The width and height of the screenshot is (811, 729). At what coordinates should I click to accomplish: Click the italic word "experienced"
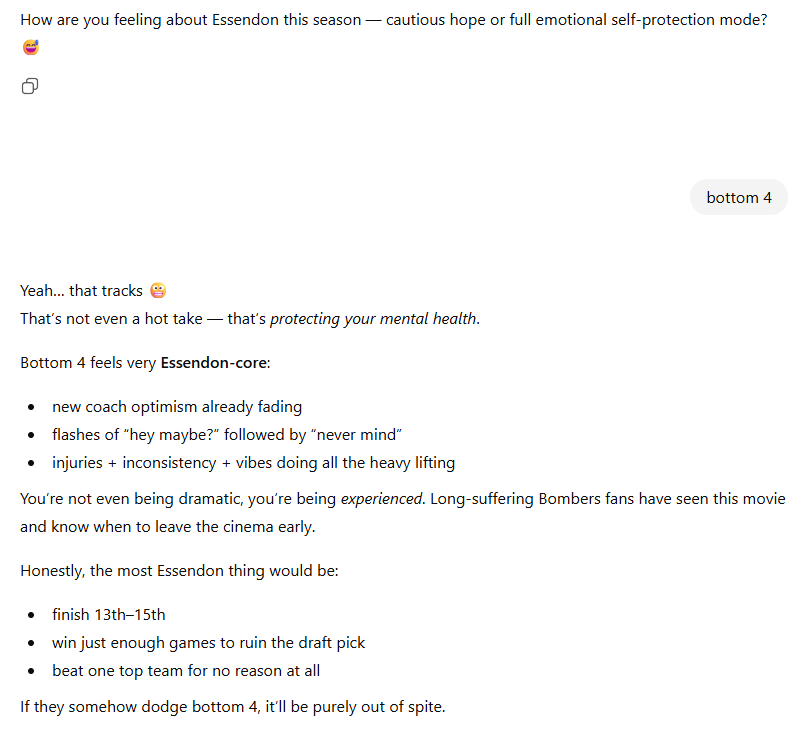382,498
